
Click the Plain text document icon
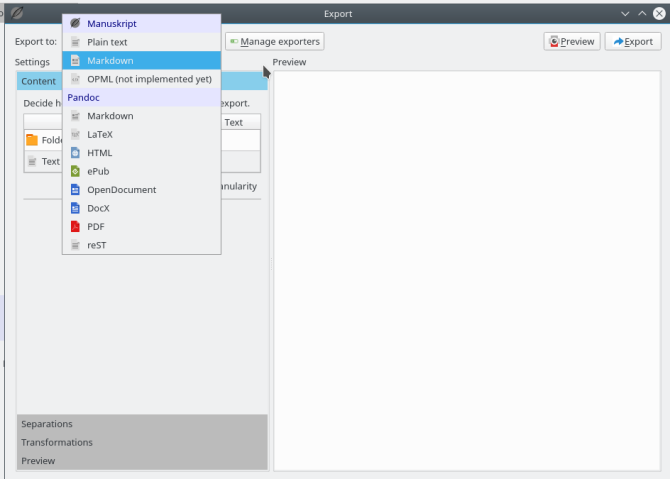click(75, 42)
